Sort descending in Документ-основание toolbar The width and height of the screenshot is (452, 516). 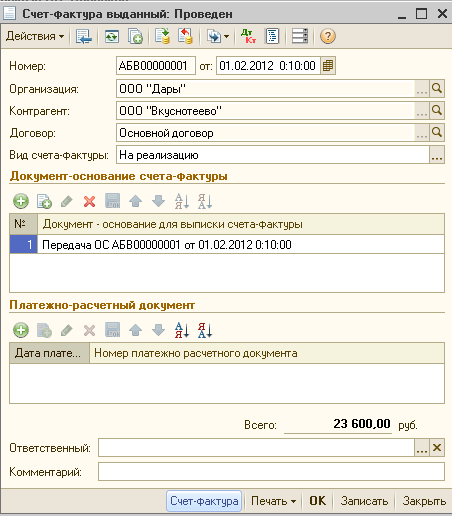[205, 201]
